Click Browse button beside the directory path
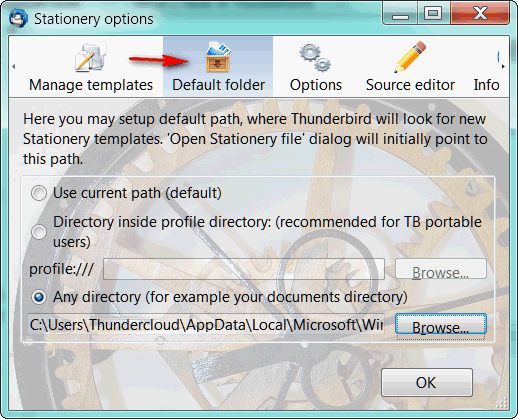 click(x=441, y=324)
